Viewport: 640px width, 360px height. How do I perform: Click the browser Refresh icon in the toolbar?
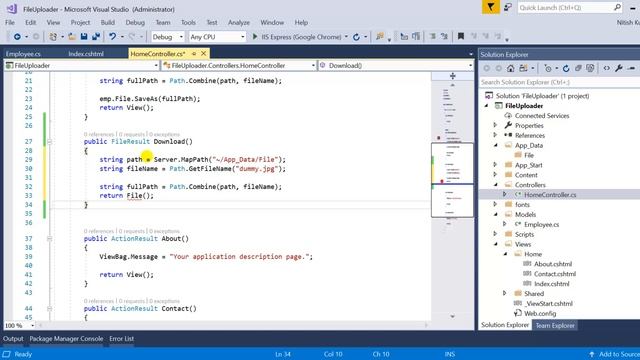(356, 37)
